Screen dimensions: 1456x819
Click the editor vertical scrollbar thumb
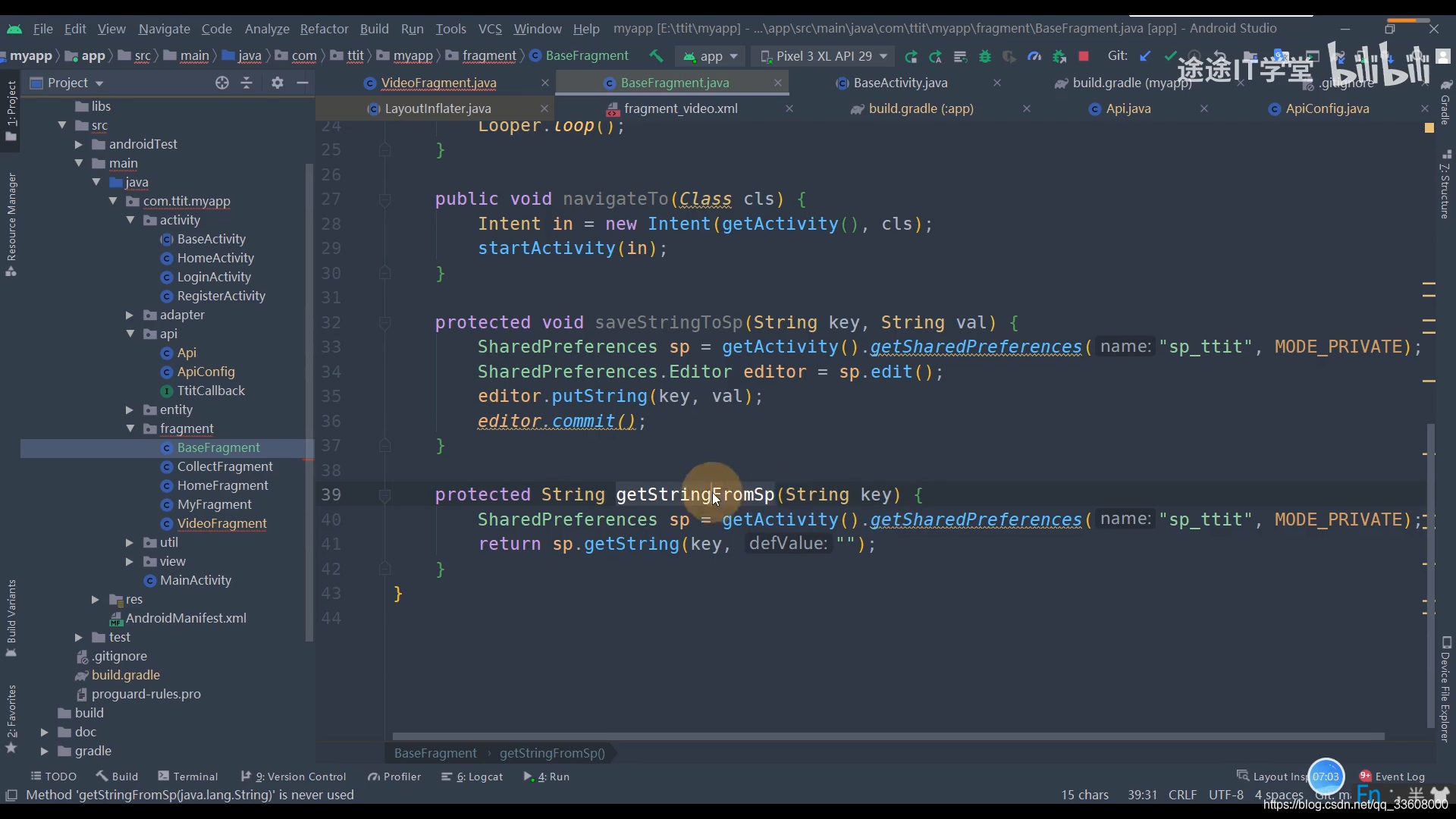tap(1431, 576)
